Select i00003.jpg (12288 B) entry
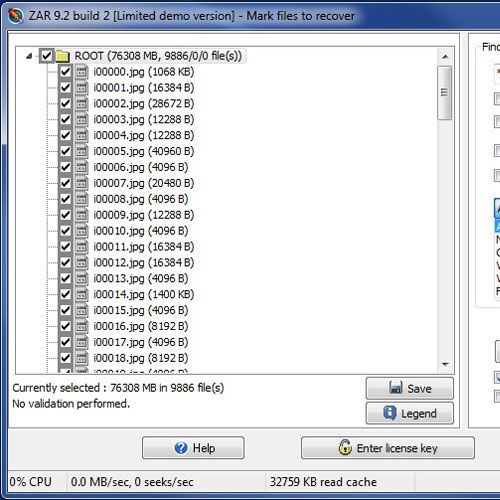The image size is (500, 500). [144, 119]
